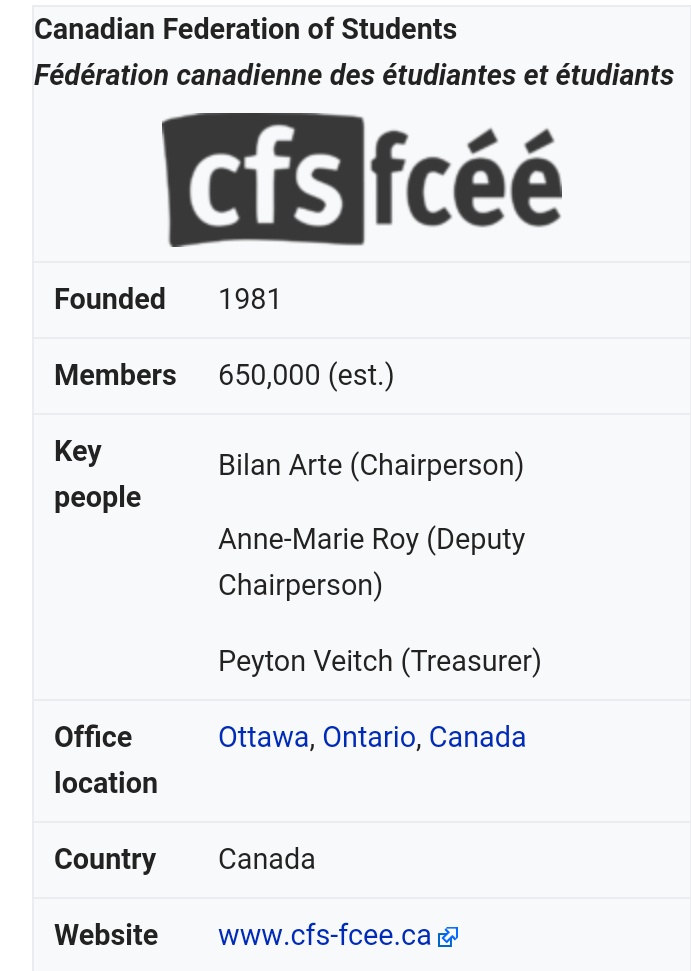Click the CFS FCÉÉ logo image
Screen dimensions: 691x971
pos(361,180)
